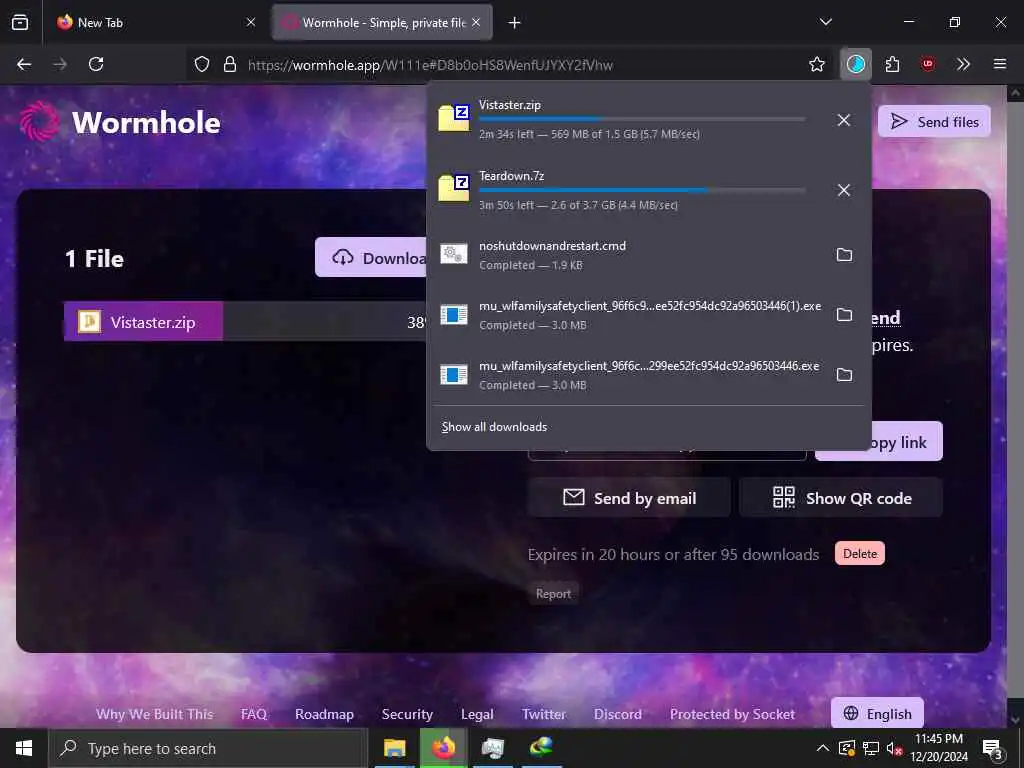Open the notification center icon

(x=993, y=748)
